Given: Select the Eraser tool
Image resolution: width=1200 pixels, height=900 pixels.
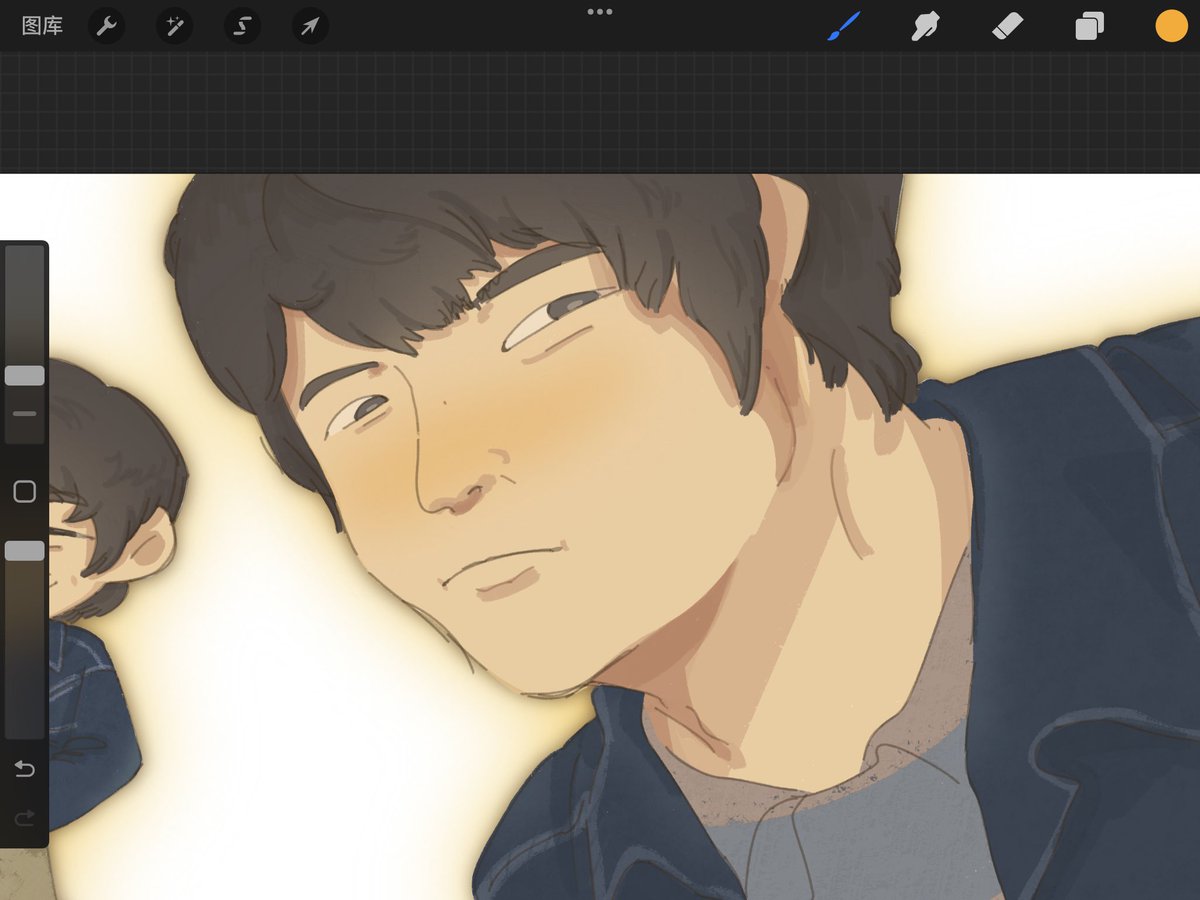Looking at the screenshot, I should 1008,26.
